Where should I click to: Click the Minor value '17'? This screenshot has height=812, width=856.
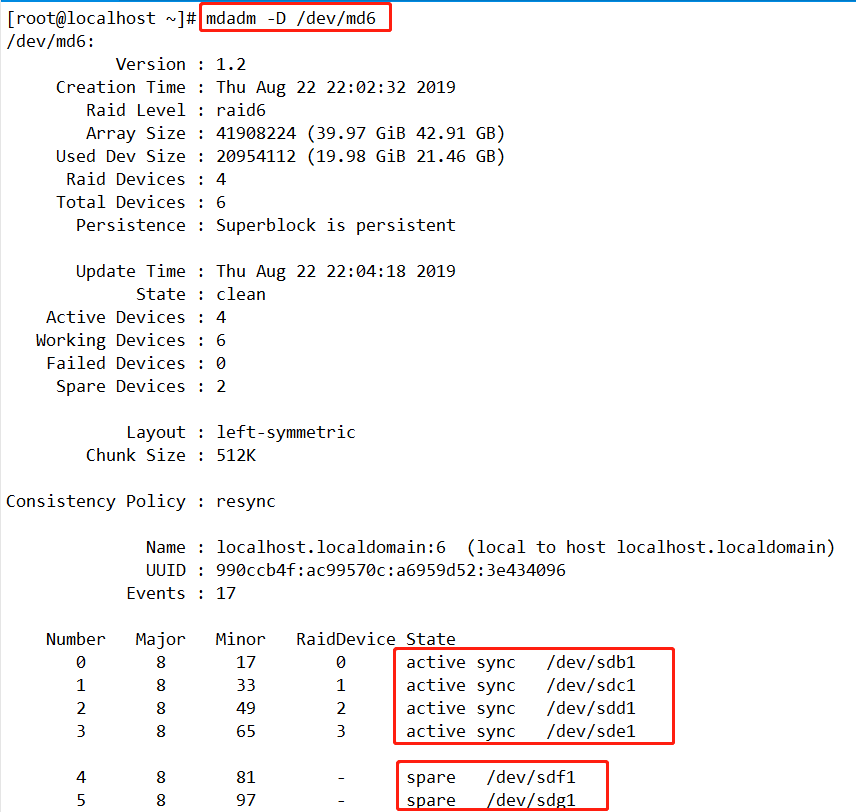[x=246, y=662]
